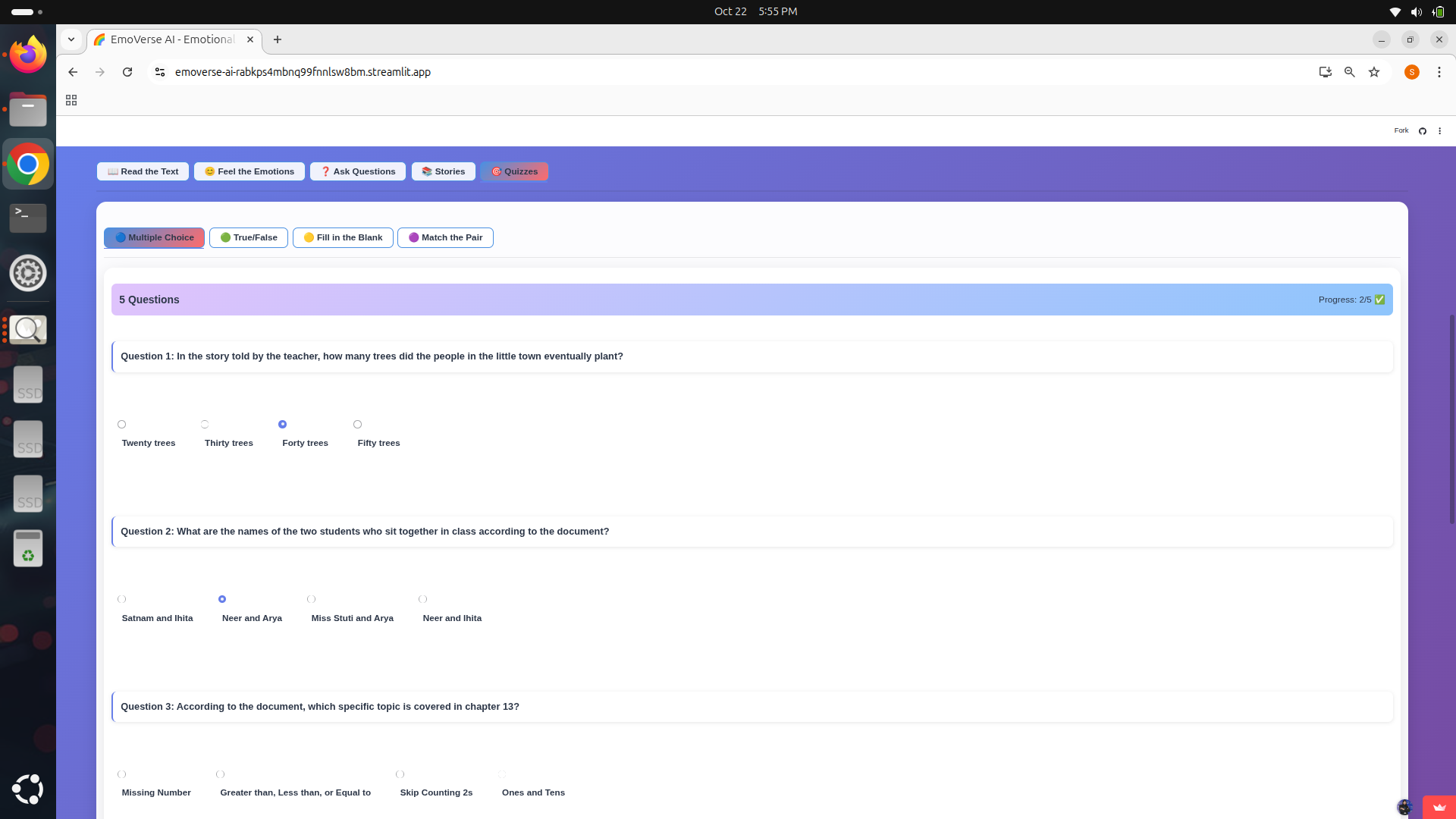Screen dimensions: 1456x819
Task: Expand the tab search dropdown chevron
Action: point(71,39)
